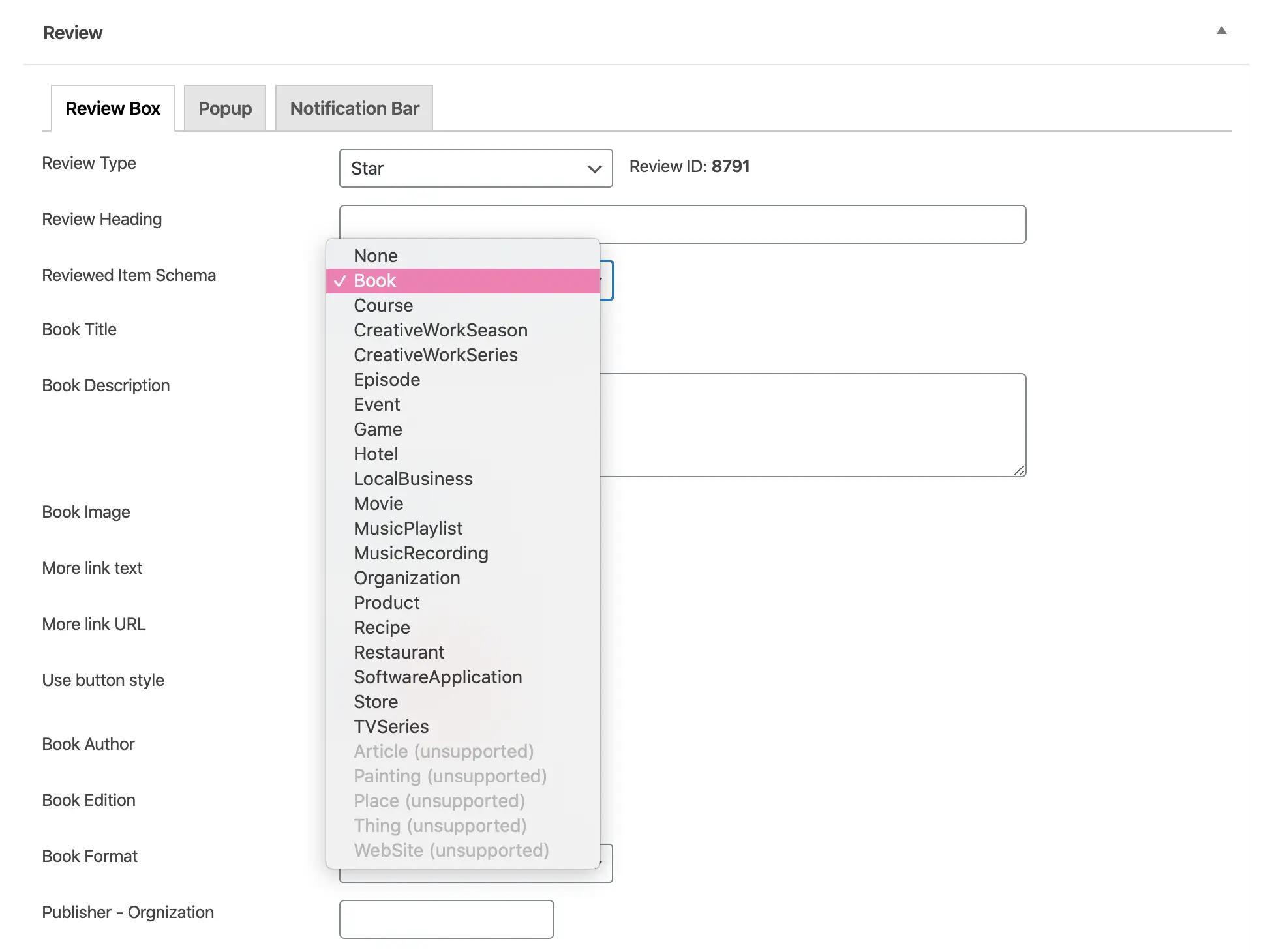Choose Movie schema option

pos(462,503)
